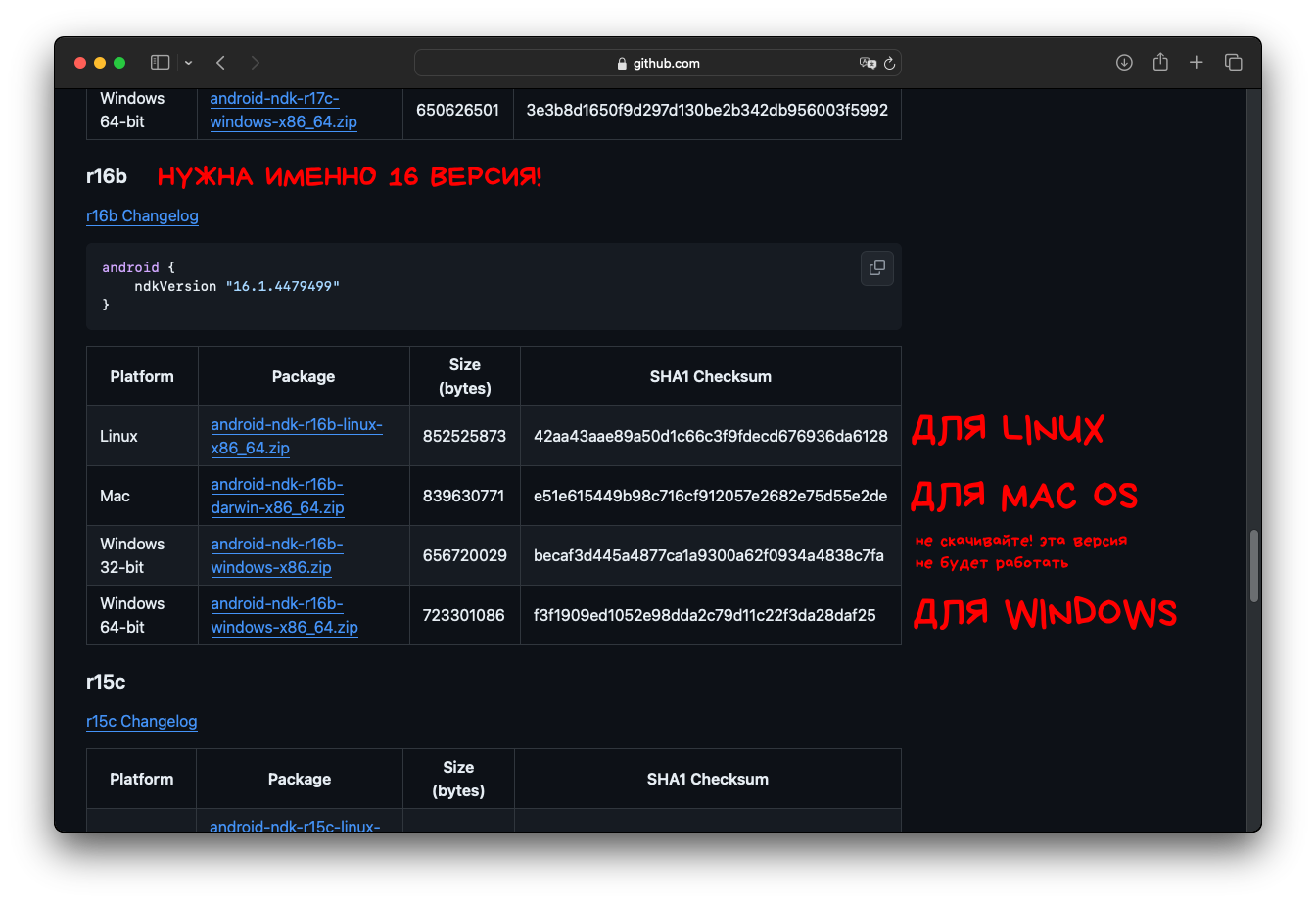This screenshot has width=1316, height=904.
Task: Download android-ndk-r16b-windows-x86_64.zip
Action: coord(284,615)
